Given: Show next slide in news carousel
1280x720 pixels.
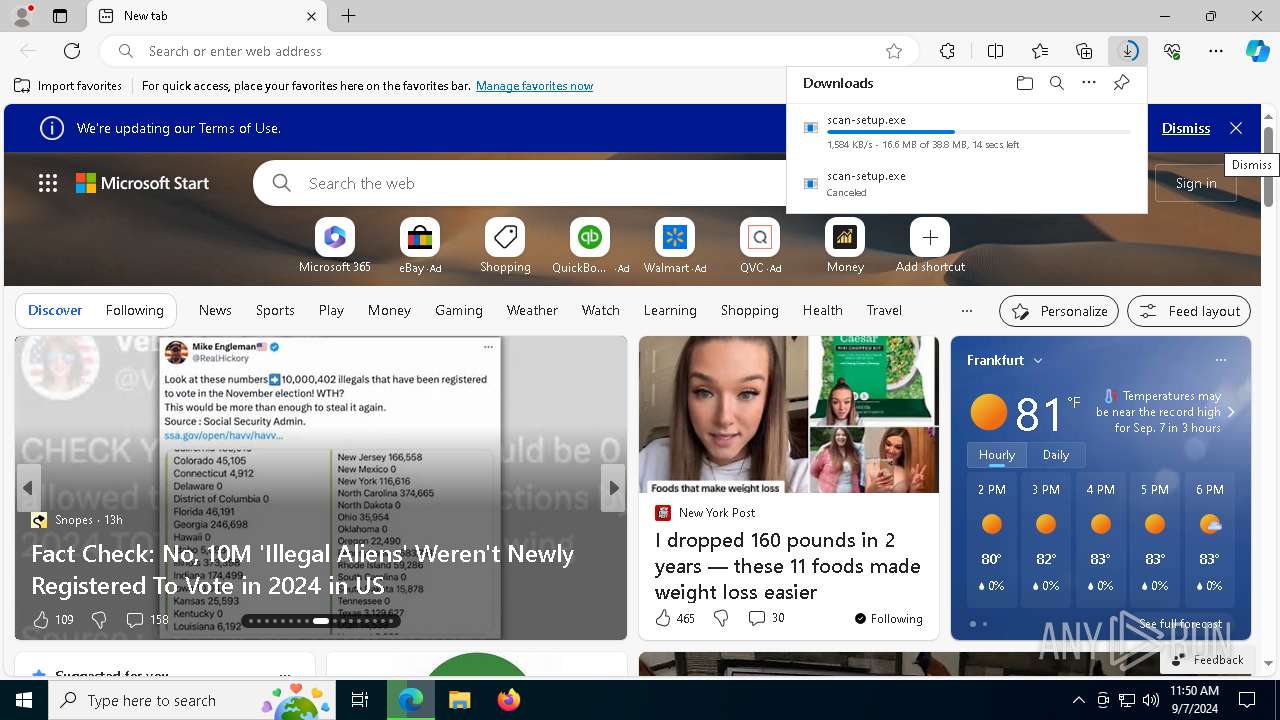Looking at the screenshot, I should coord(613,488).
